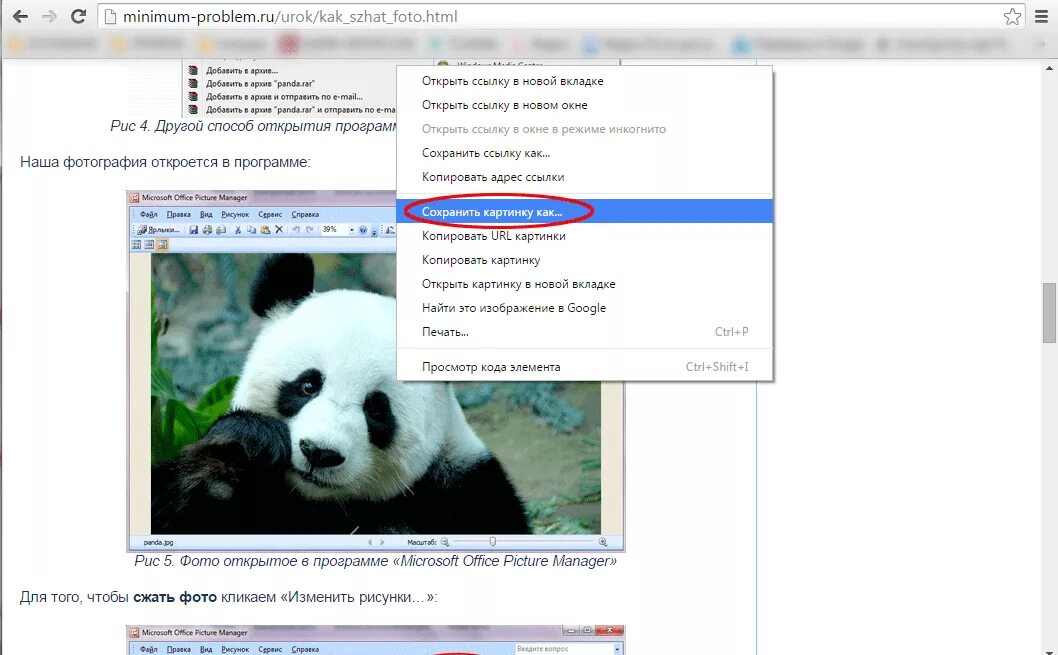
Task: Open the Chrome hamburger menu
Action: pyautogui.click(x=1042, y=16)
